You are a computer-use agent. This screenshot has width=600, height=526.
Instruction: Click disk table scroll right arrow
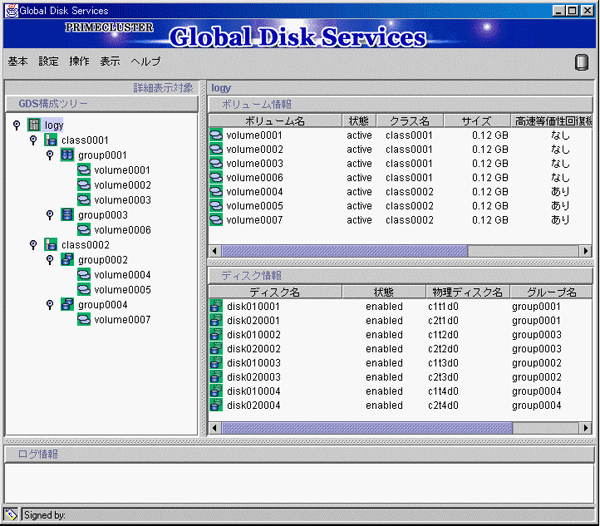click(x=585, y=428)
